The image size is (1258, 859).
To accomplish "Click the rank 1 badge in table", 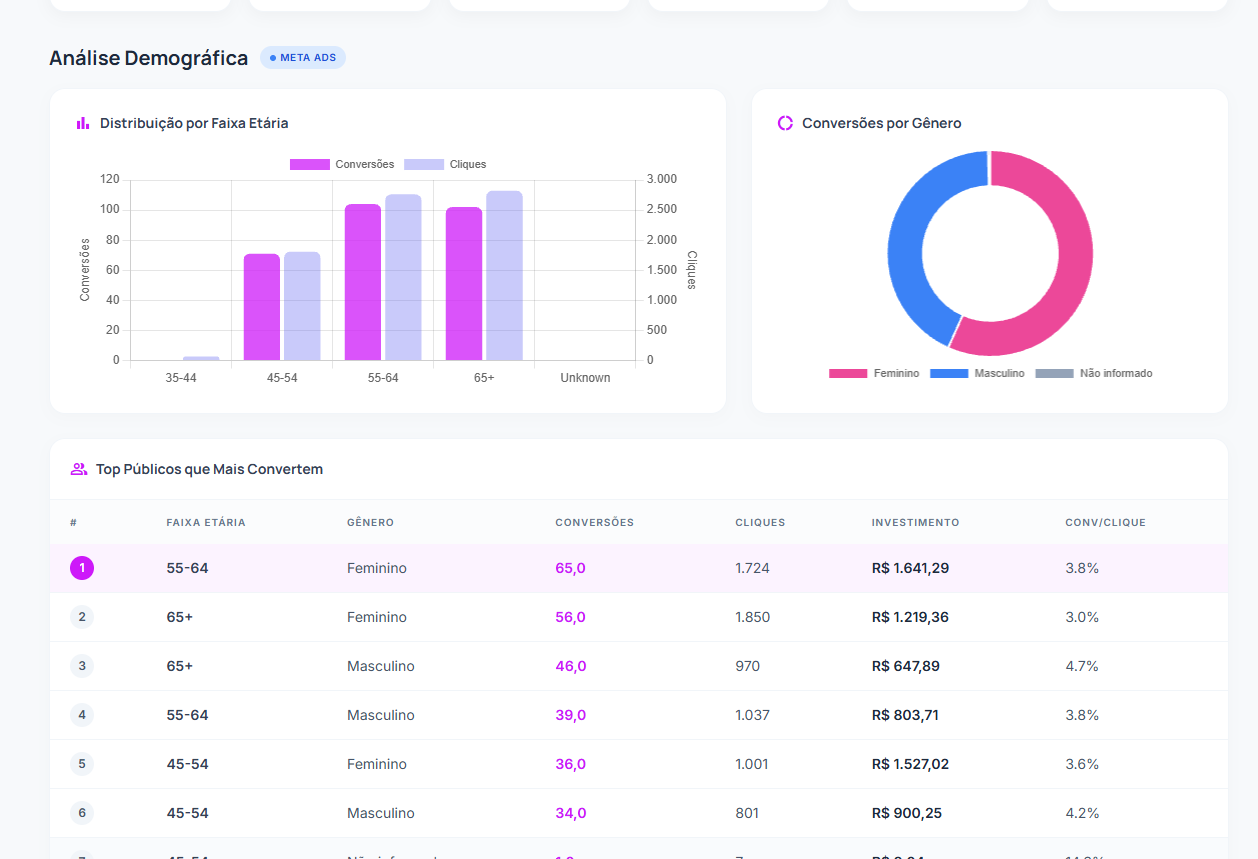I will [x=82, y=568].
